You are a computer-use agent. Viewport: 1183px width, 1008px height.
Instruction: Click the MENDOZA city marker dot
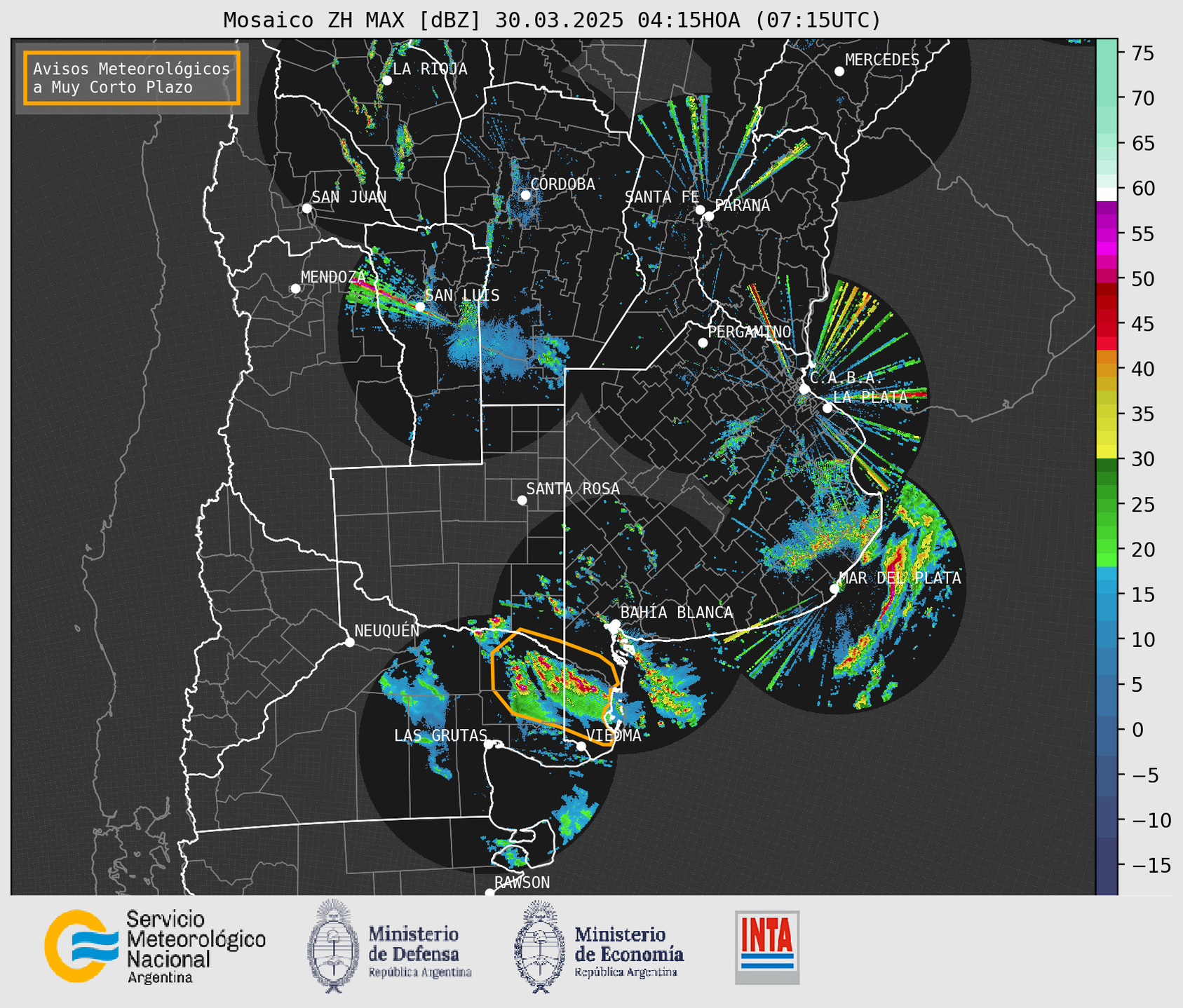[x=295, y=289]
